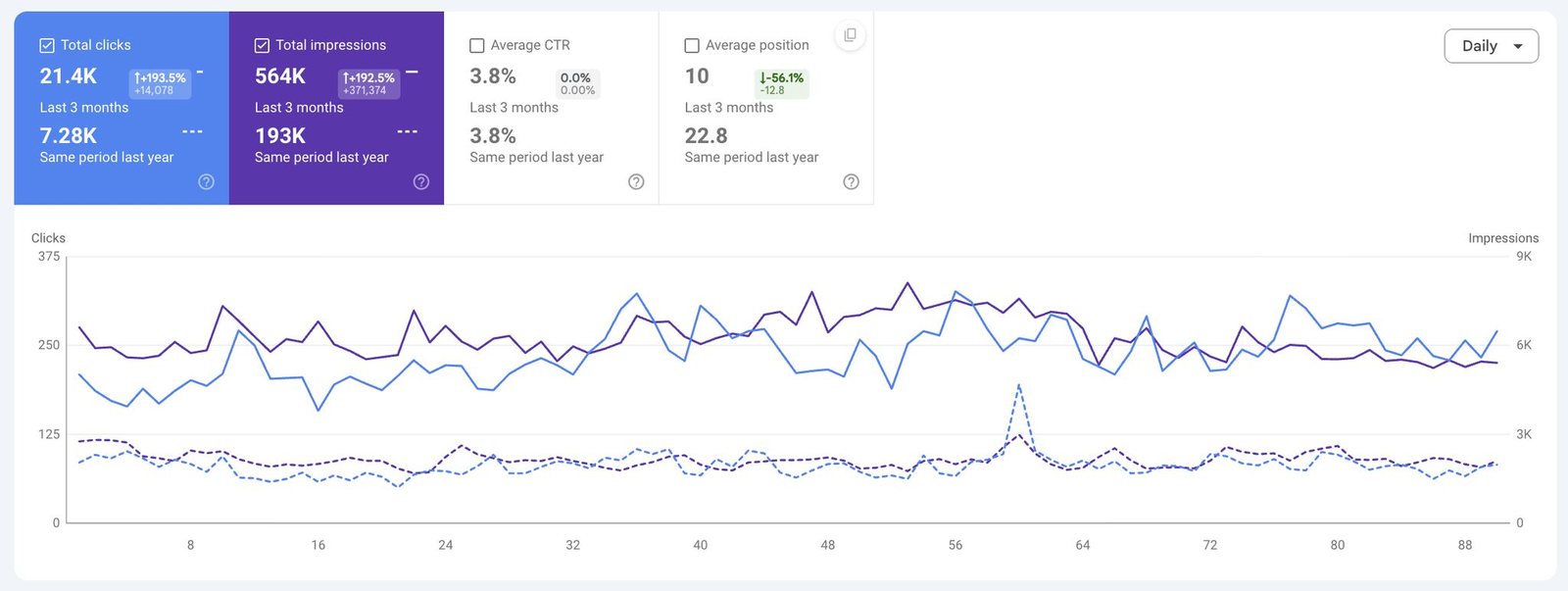Click the 250 clicks axis tick

tap(49, 345)
